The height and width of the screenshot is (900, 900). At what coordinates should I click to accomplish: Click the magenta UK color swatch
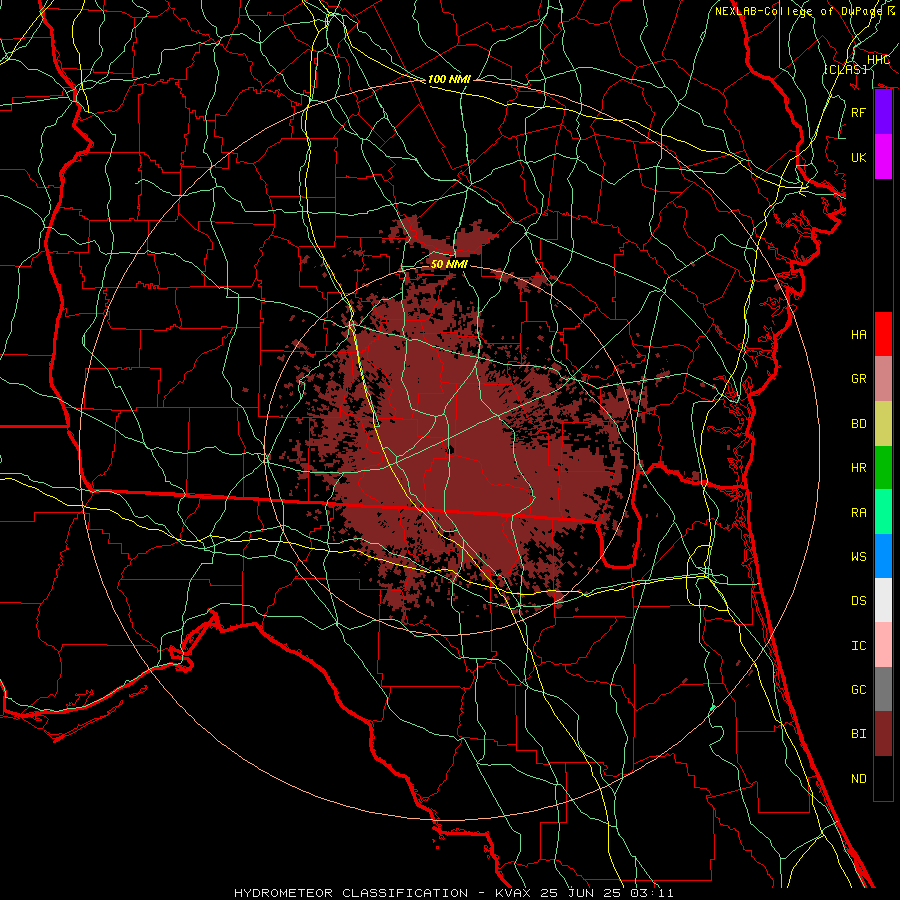click(883, 157)
